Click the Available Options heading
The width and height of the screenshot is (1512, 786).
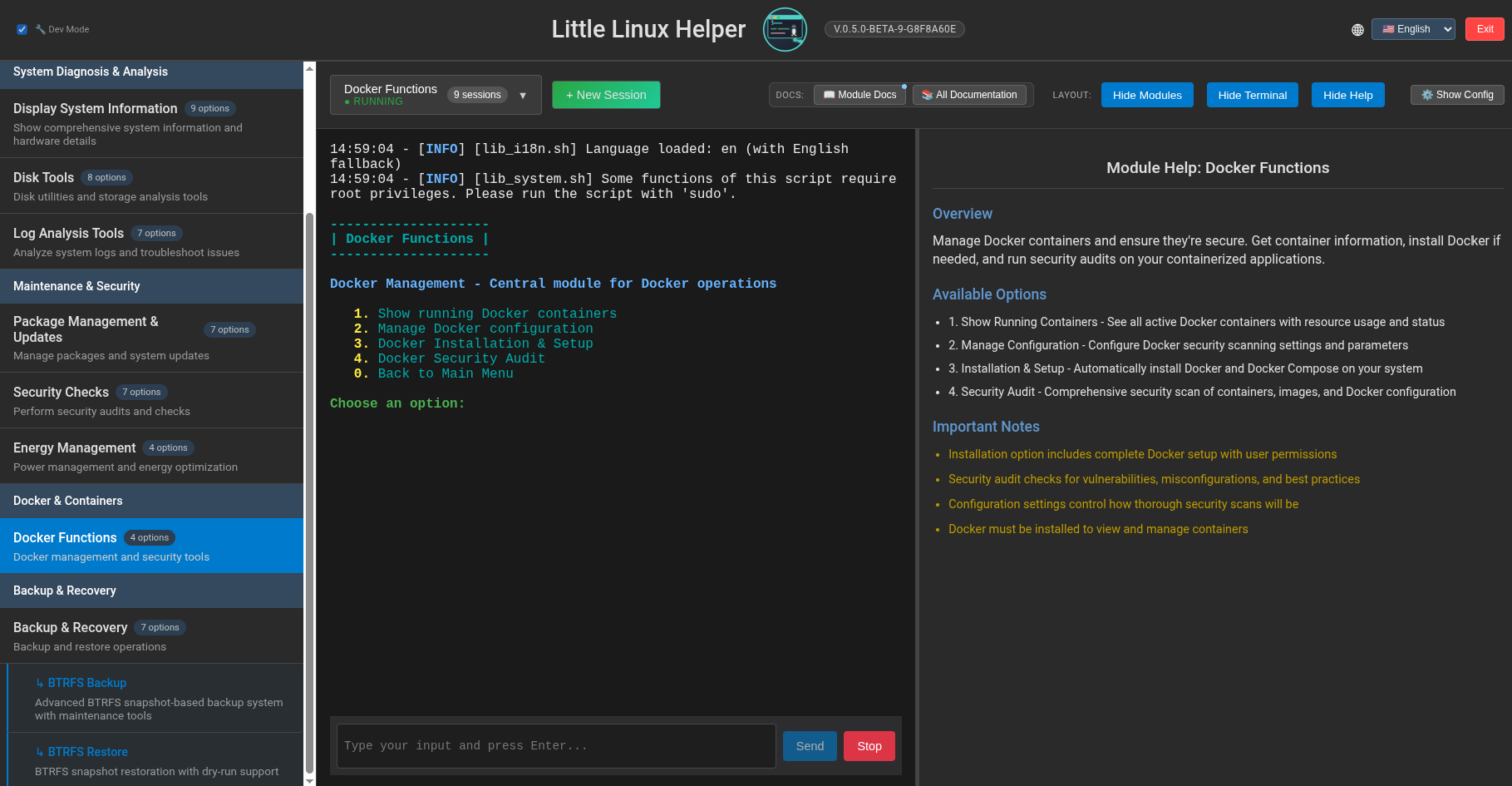pos(989,294)
